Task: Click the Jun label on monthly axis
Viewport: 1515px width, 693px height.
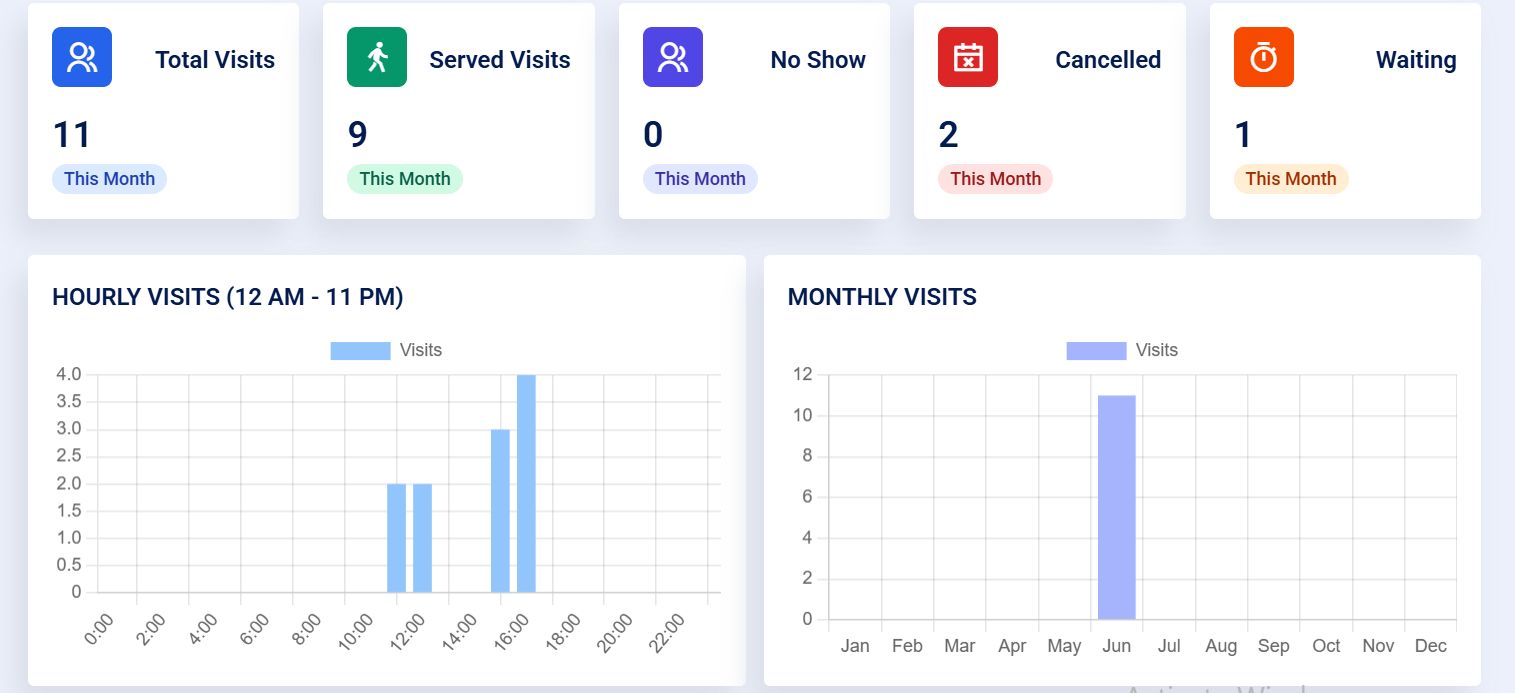Action: click(x=1117, y=646)
